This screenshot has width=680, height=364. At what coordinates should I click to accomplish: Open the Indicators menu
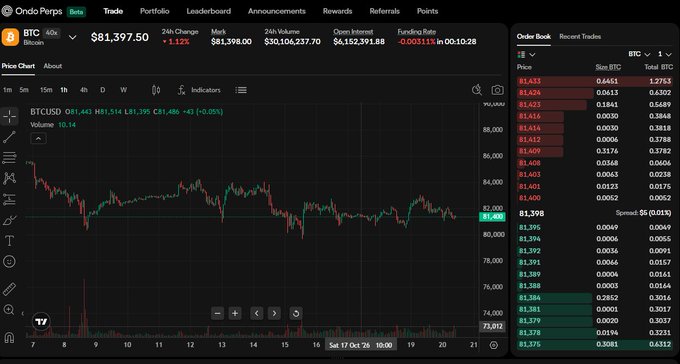[x=199, y=90]
